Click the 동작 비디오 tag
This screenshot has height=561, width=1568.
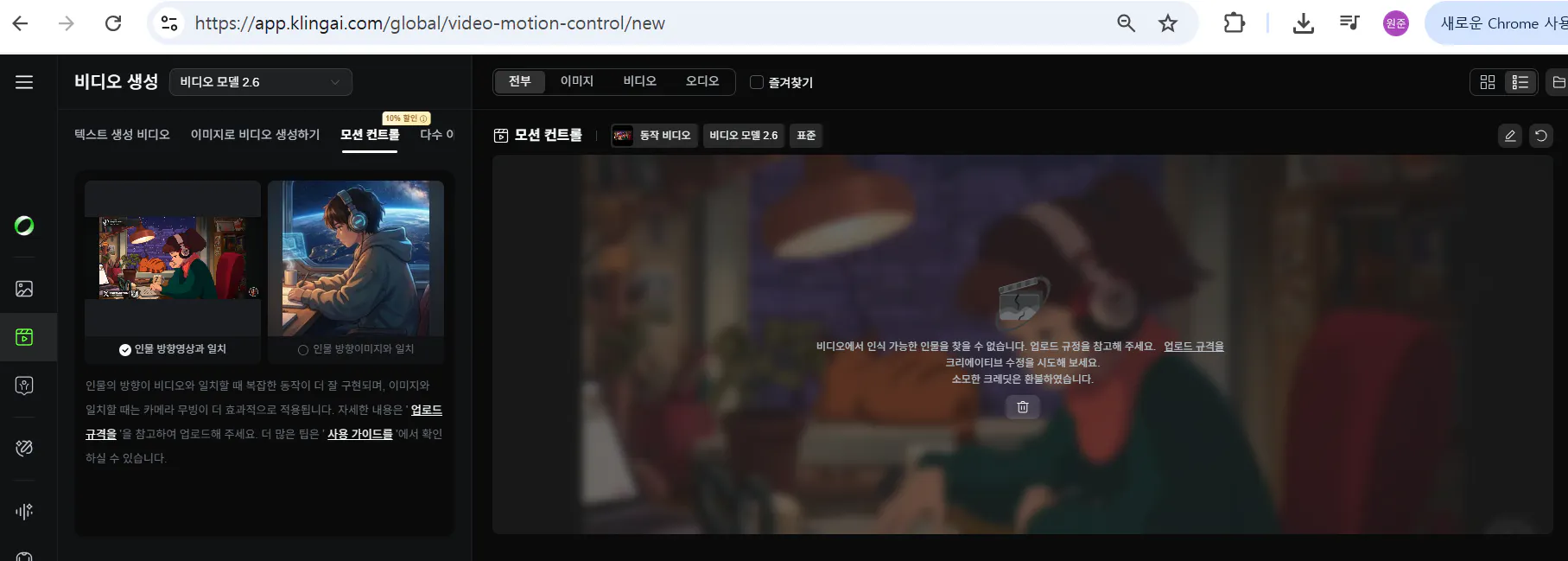654,136
